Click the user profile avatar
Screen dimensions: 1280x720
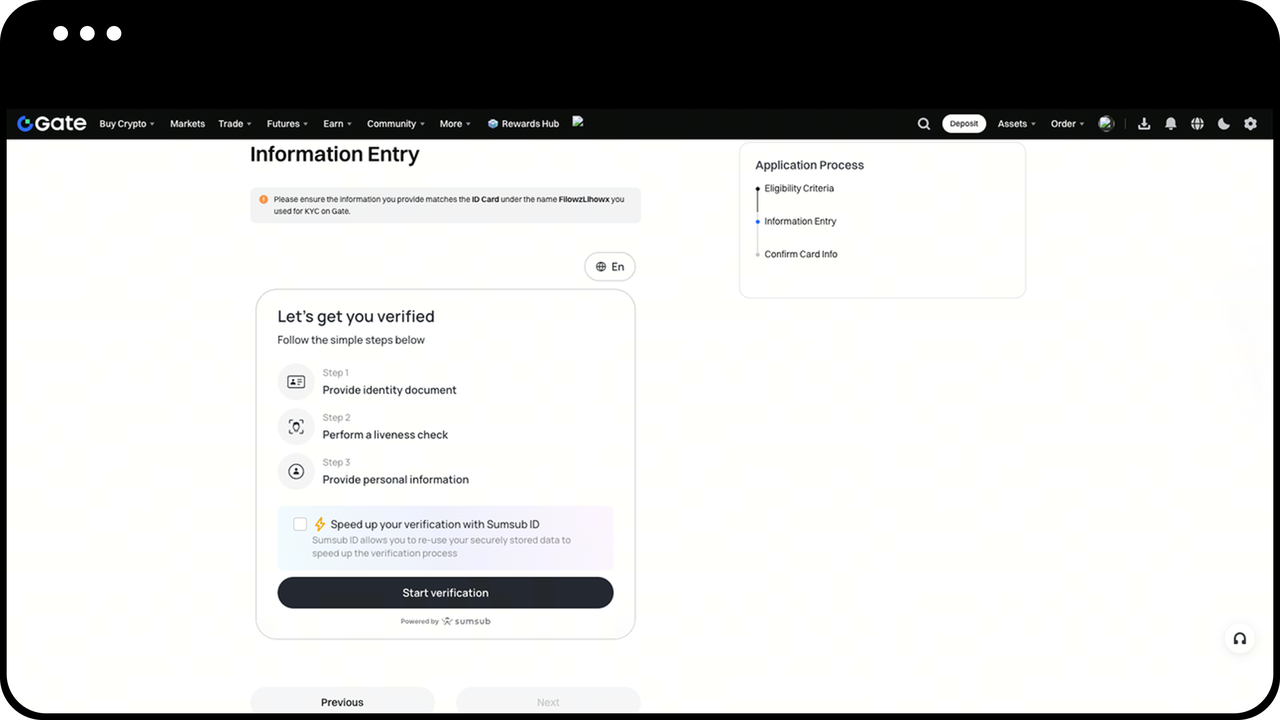(1106, 124)
